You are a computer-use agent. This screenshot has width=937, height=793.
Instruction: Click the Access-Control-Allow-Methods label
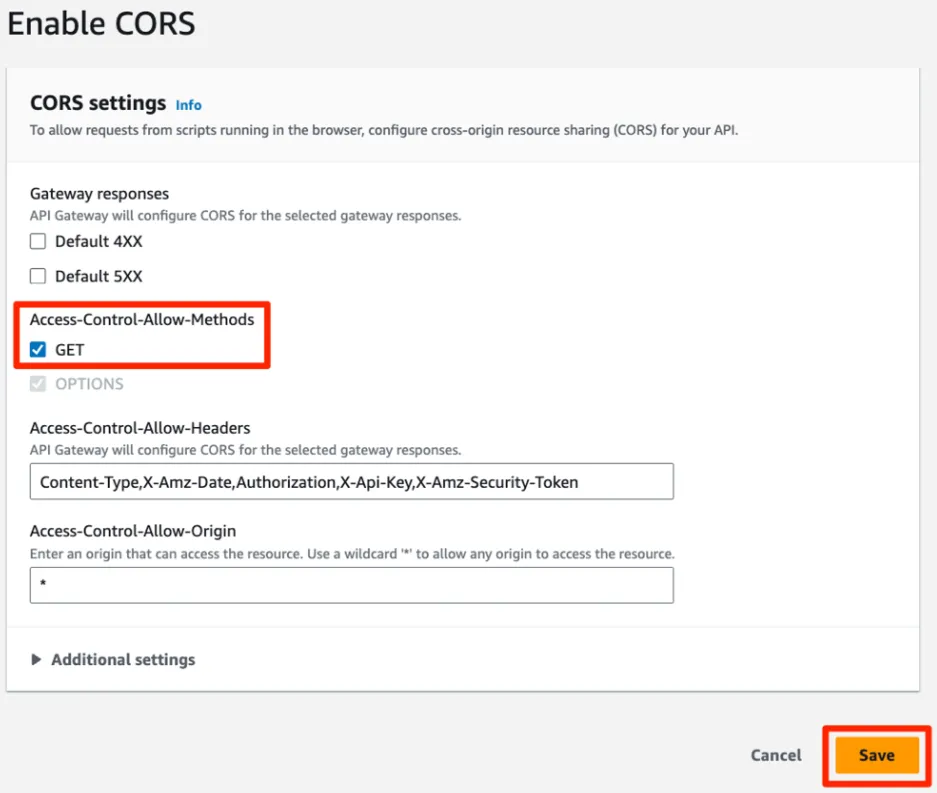[x=142, y=320]
